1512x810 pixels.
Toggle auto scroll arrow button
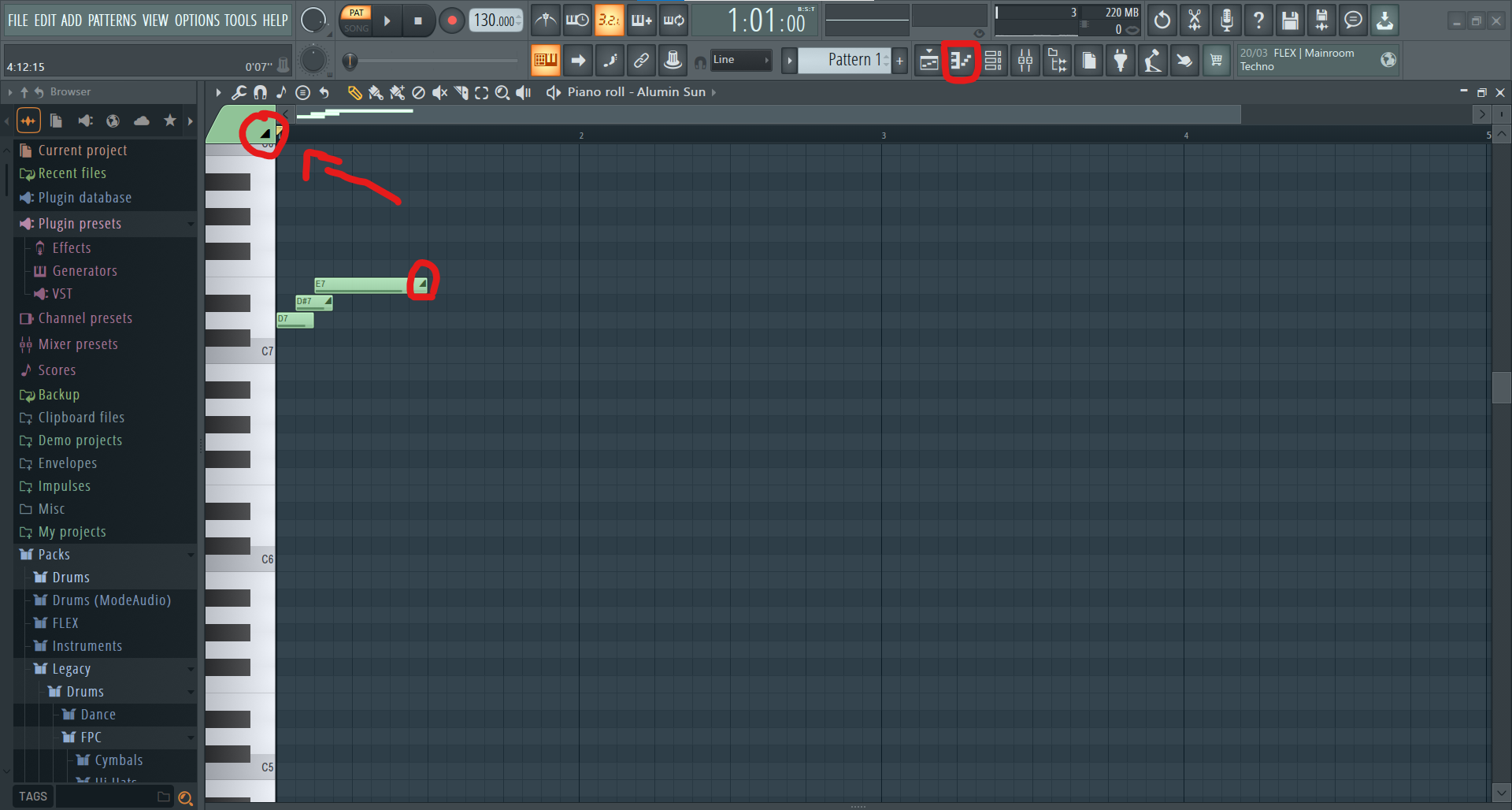coord(577,60)
